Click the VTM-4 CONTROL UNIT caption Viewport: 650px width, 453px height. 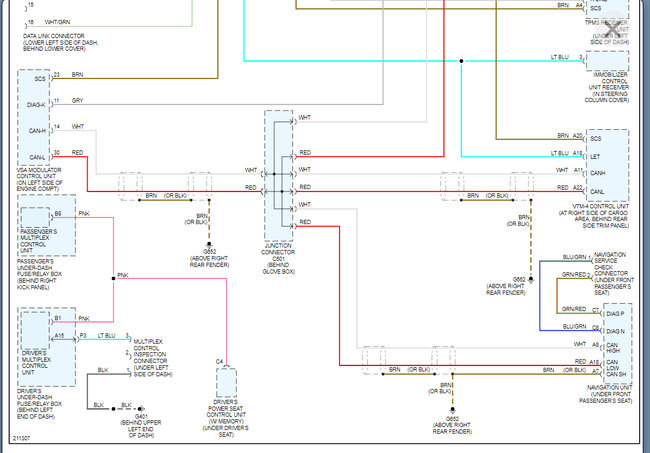point(593,216)
